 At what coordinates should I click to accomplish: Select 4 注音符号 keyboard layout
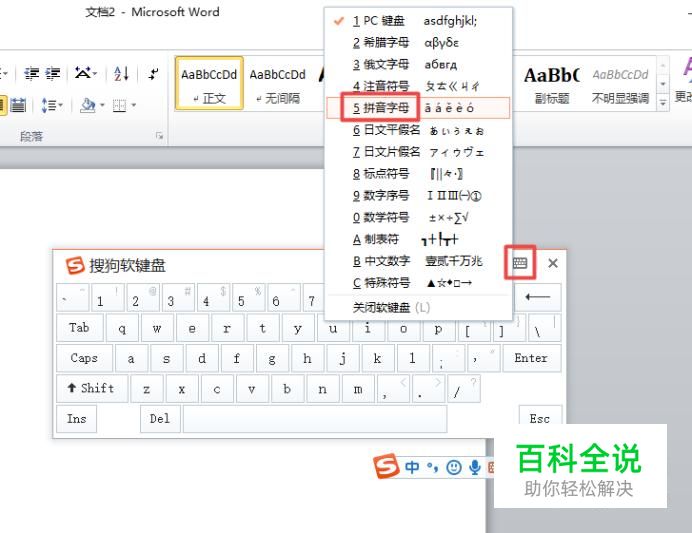[x=418, y=86]
